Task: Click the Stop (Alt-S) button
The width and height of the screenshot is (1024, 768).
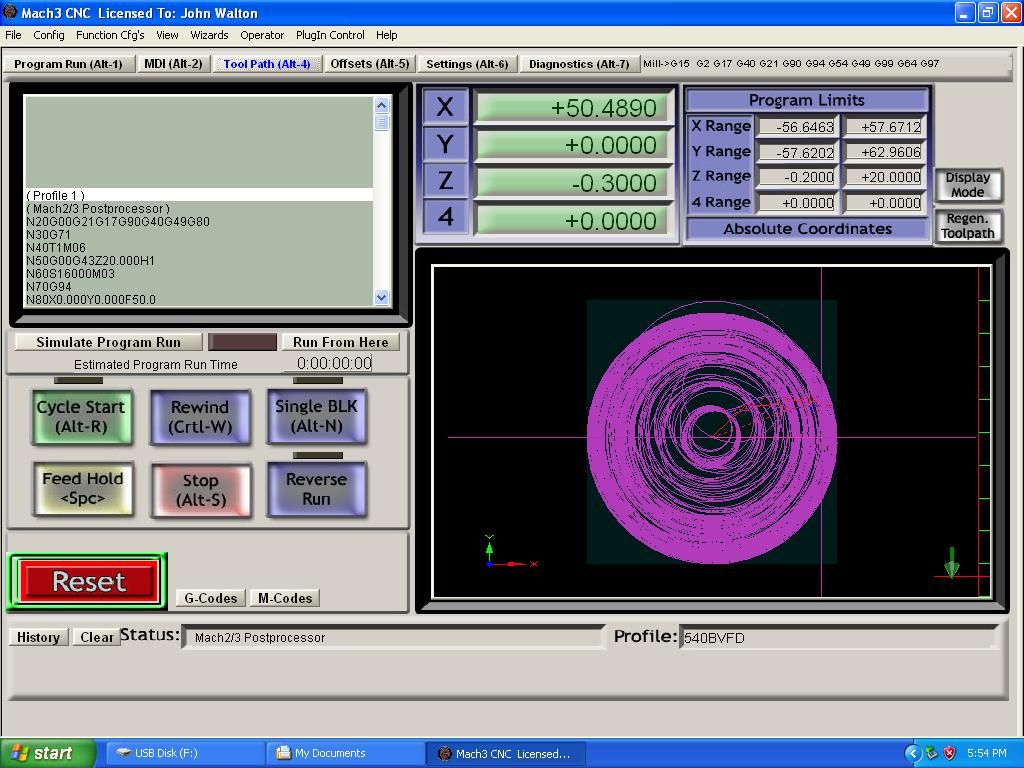Action: click(200, 490)
